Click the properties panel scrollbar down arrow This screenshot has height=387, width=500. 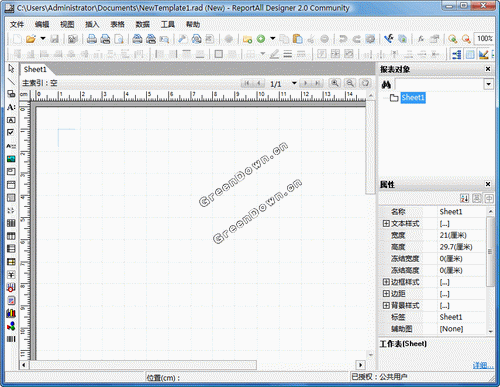[490, 331]
